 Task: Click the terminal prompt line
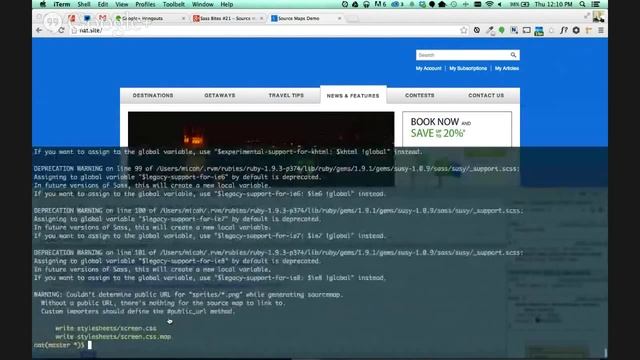62,345
